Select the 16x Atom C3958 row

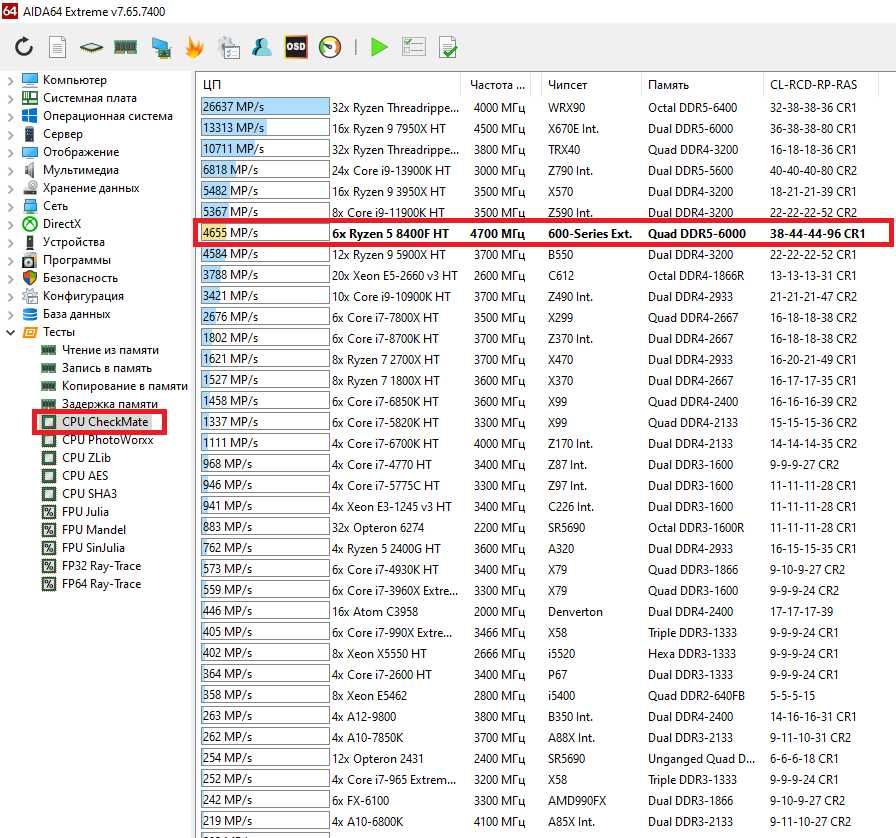(x=375, y=612)
